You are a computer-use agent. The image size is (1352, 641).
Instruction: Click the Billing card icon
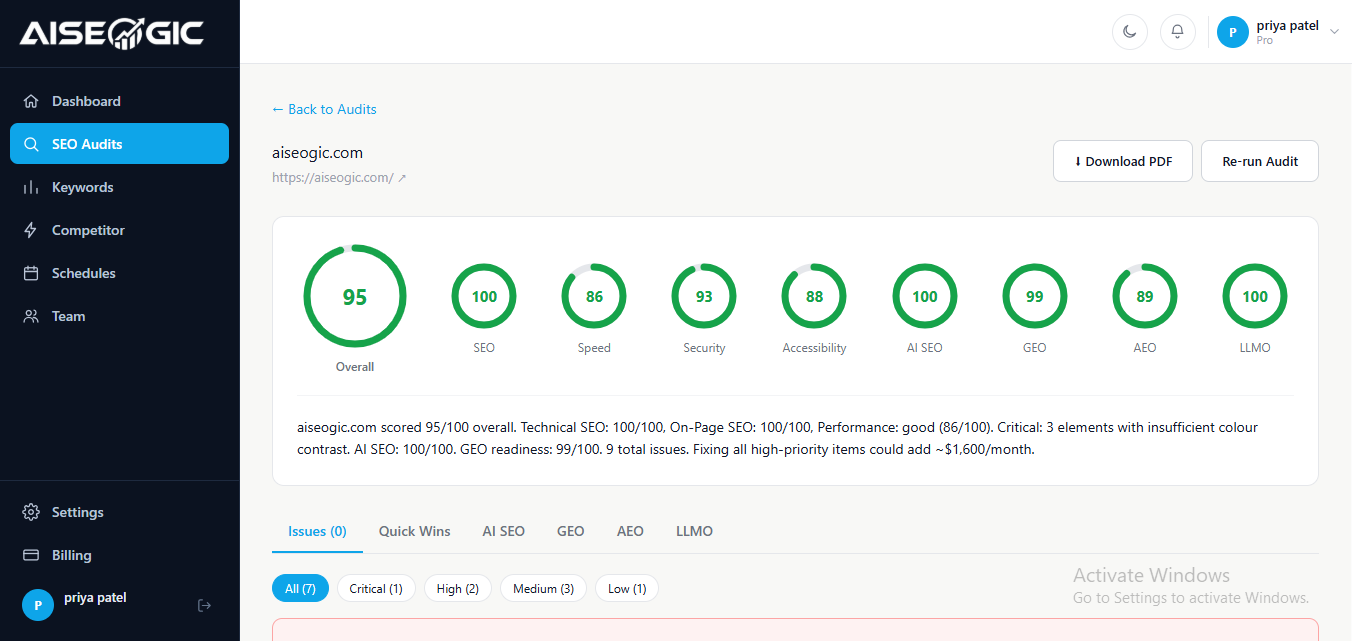pyautogui.click(x=31, y=555)
